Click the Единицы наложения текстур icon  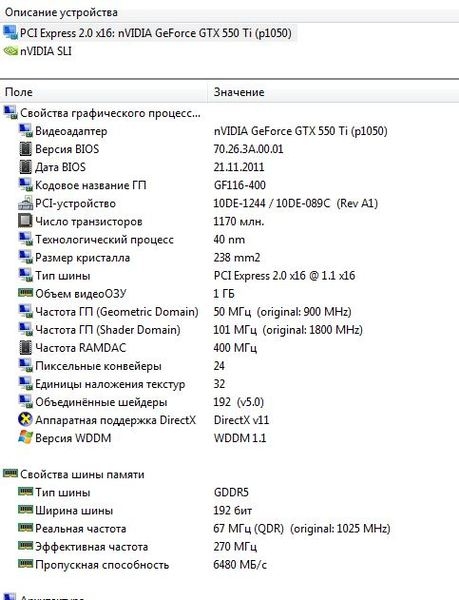coord(26,384)
